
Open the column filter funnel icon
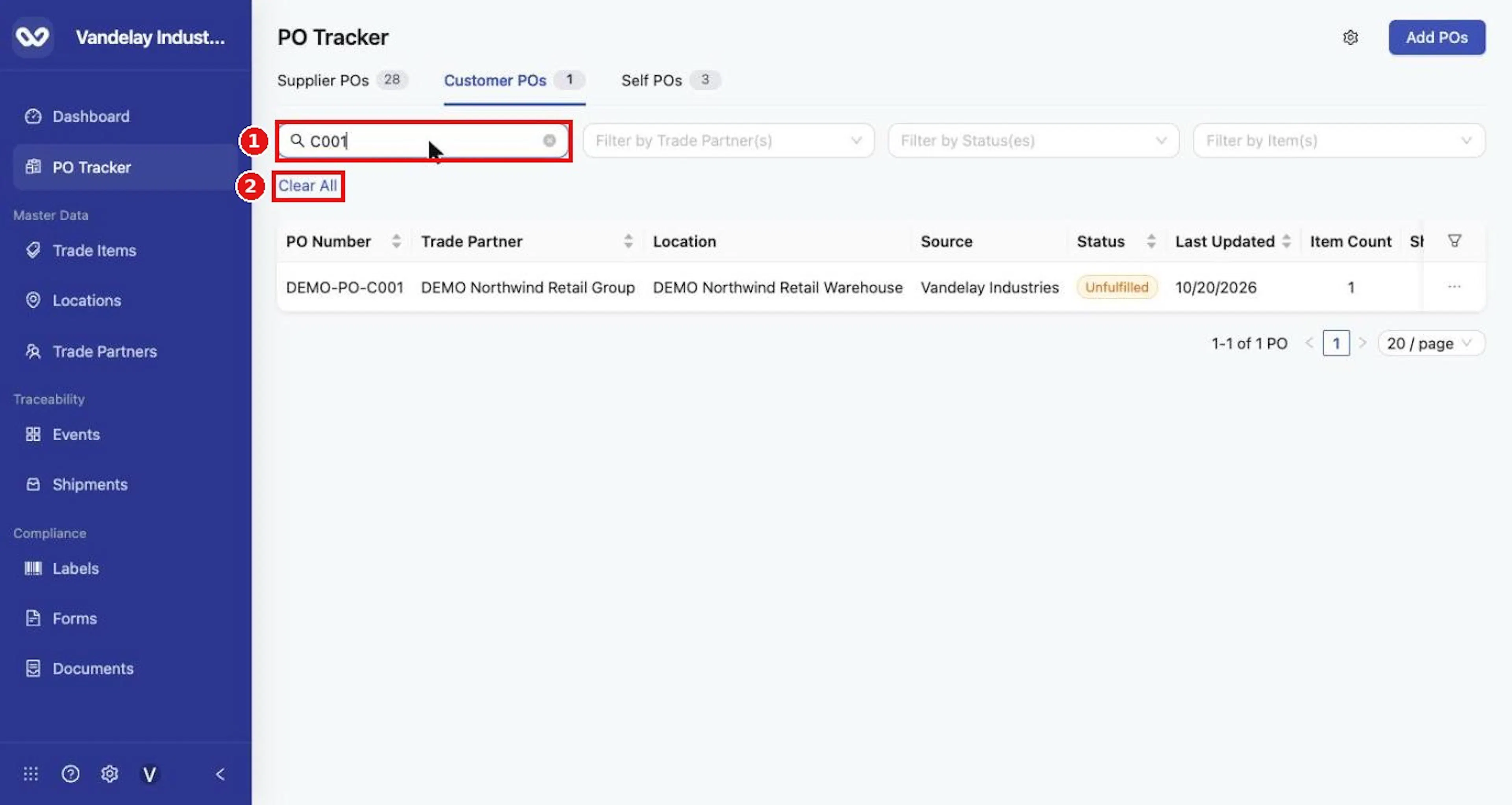tap(1454, 241)
